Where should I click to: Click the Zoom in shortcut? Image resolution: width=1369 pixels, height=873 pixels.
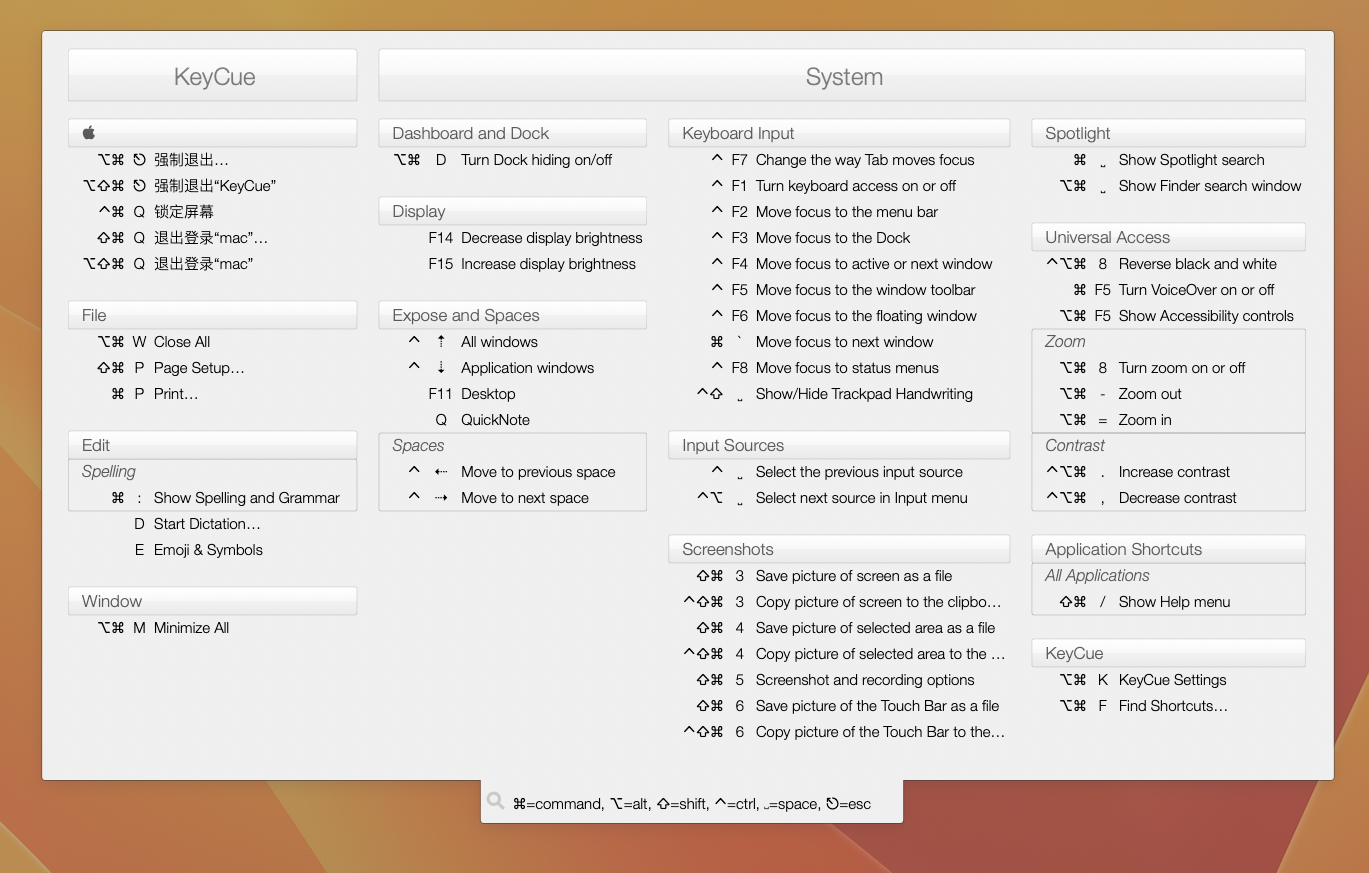(x=1168, y=420)
